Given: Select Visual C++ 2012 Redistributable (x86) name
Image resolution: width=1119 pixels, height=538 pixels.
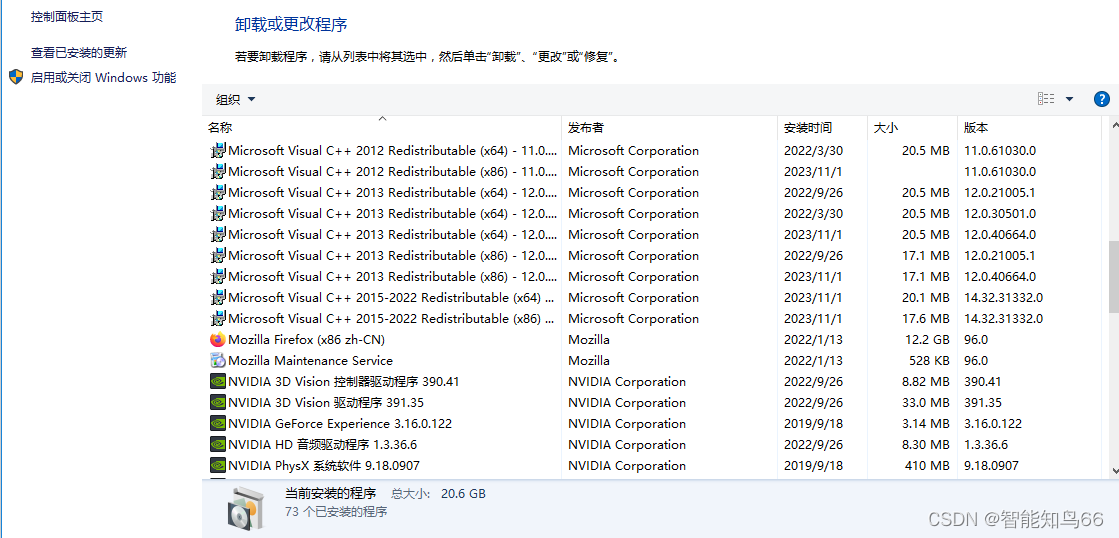Looking at the screenshot, I should (x=392, y=172).
